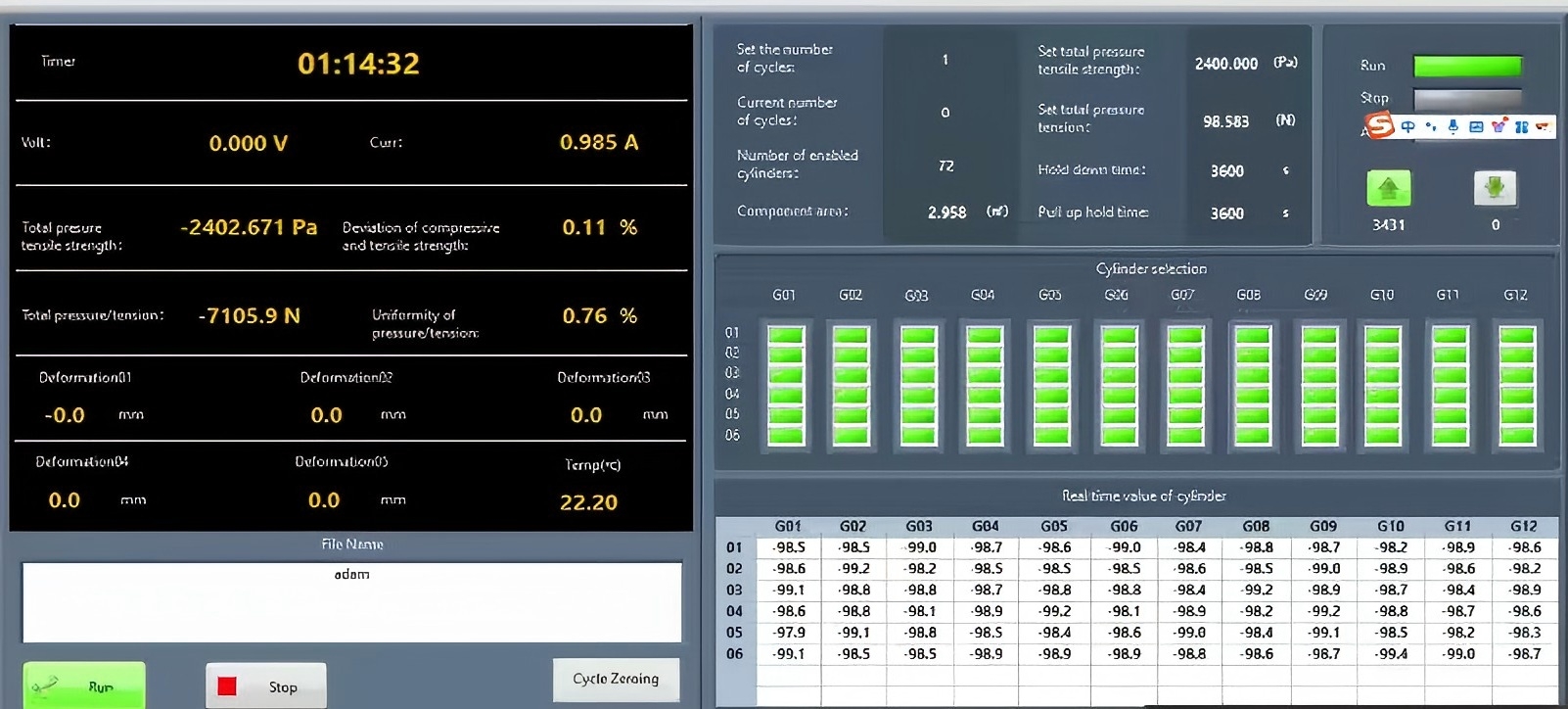This screenshot has width=1568, height=709.
Task: Click the green Run status indicator bar
Action: tap(1466, 66)
